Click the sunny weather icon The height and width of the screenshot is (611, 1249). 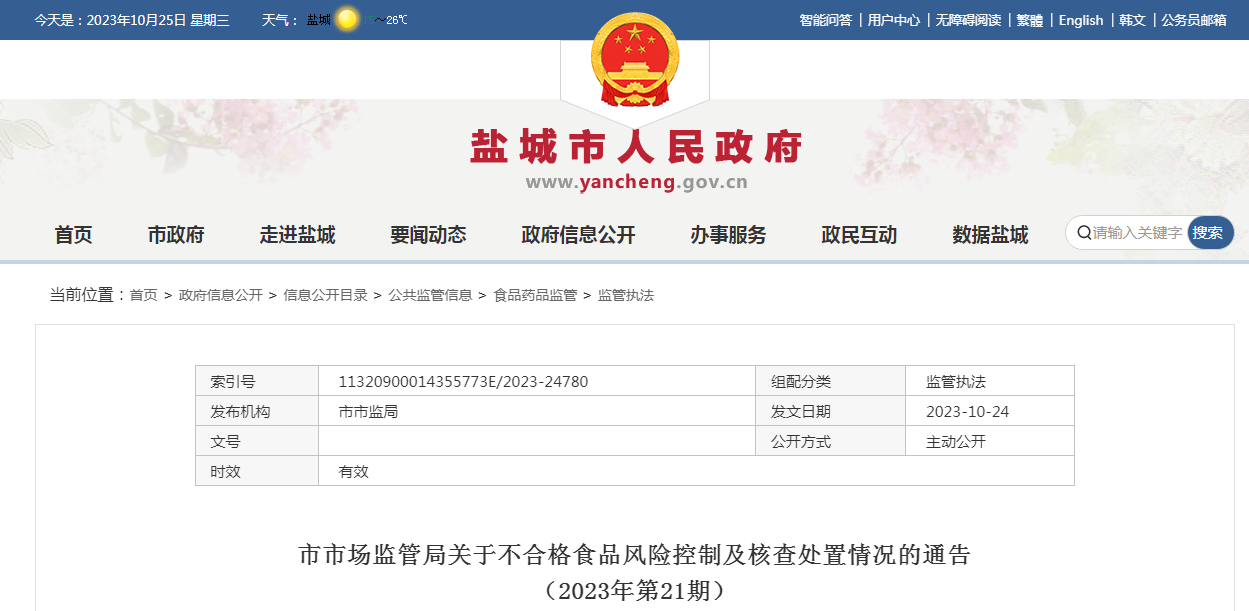point(347,19)
